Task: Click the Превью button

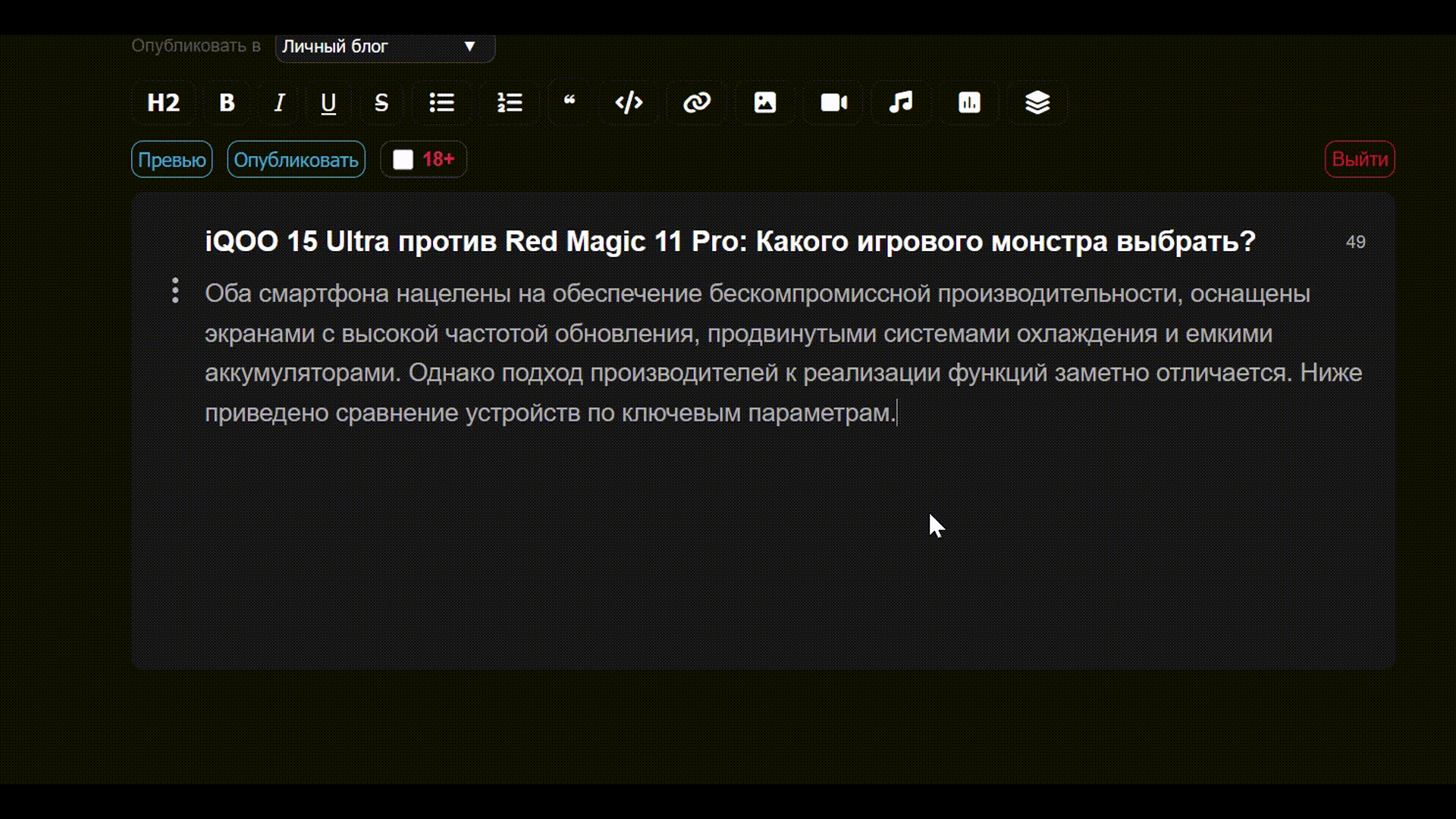Action: [172, 159]
